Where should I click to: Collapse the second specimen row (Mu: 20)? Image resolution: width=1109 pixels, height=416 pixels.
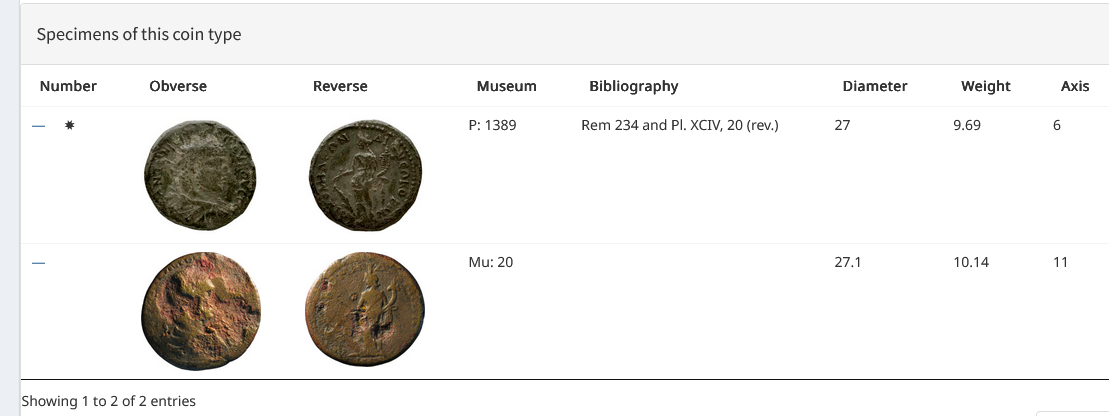point(39,263)
